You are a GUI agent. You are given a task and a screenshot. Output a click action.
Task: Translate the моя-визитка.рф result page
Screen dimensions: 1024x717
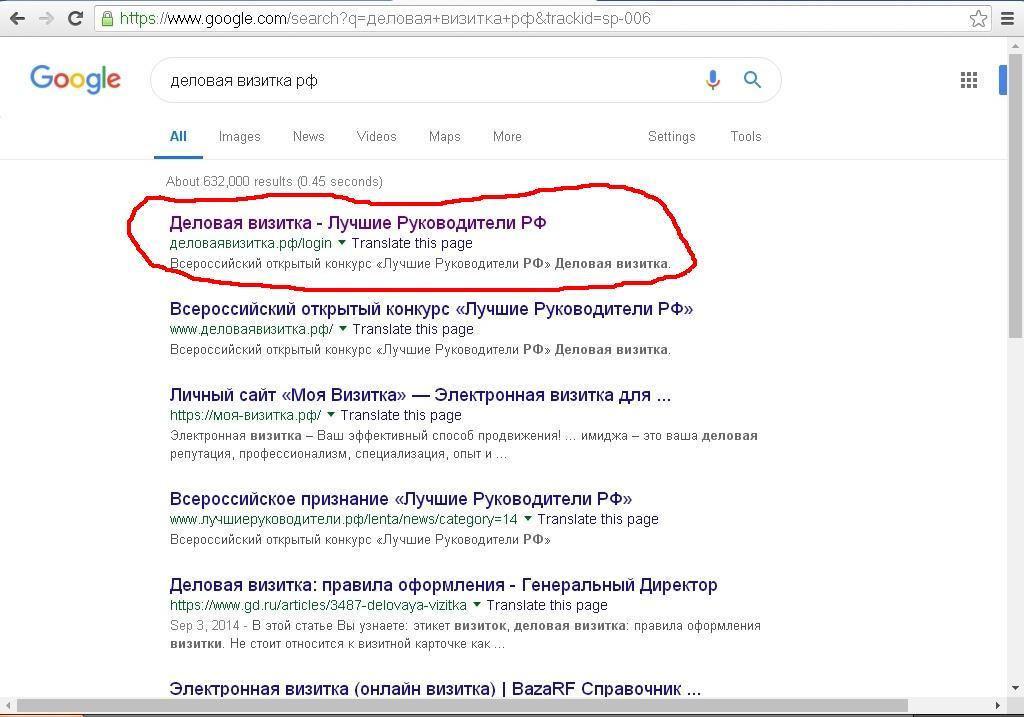(x=401, y=415)
